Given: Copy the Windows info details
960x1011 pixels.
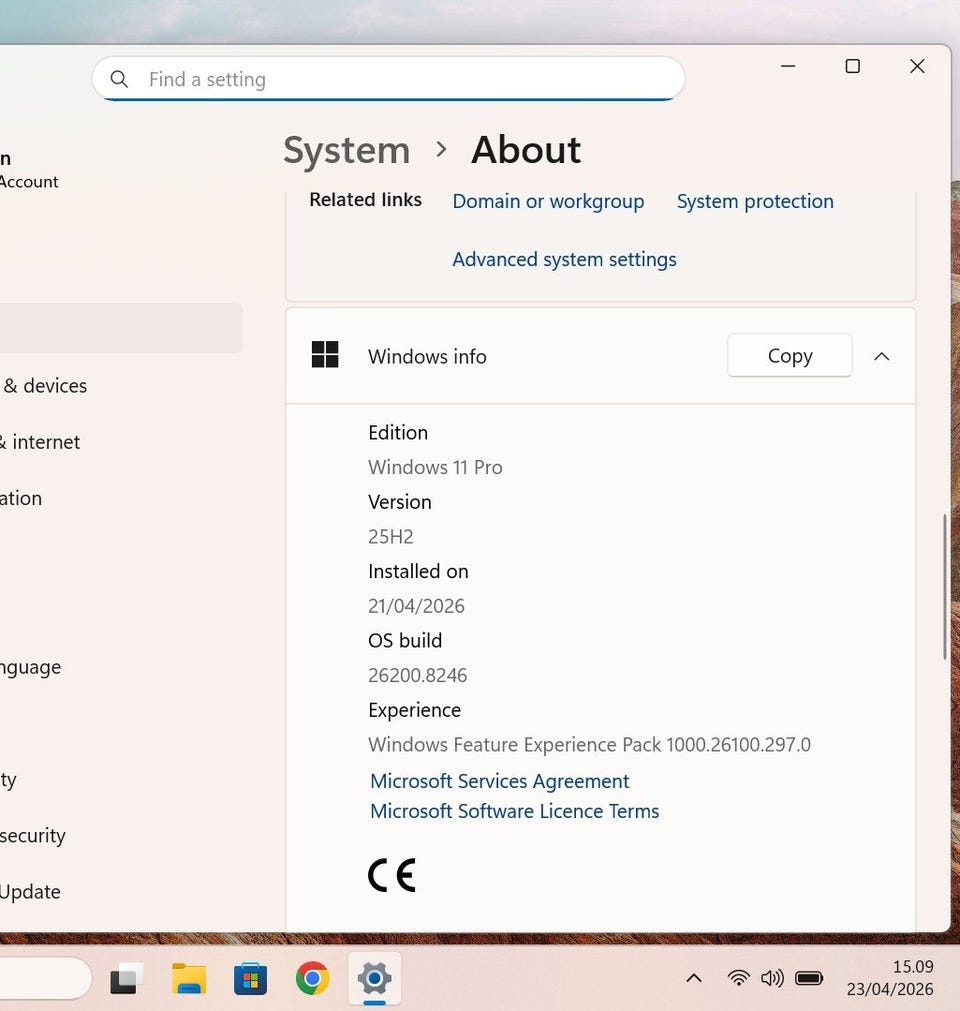Looking at the screenshot, I should click(789, 356).
